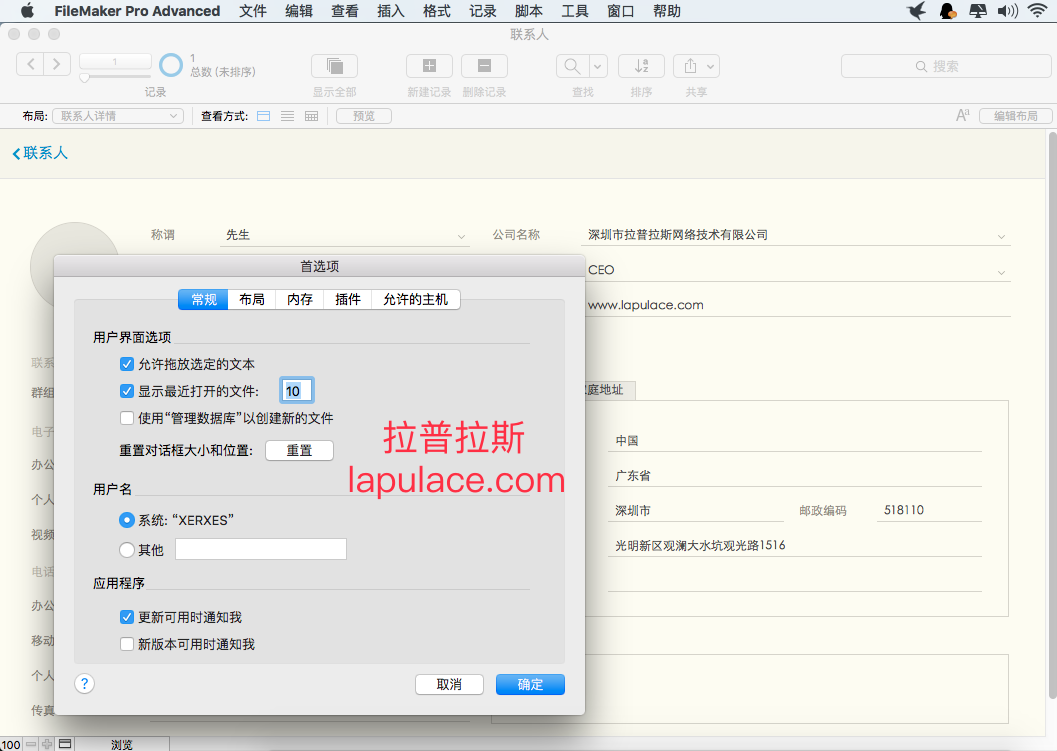Open the Find magnifier tool
1057x751 pixels.
(x=572, y=66)
